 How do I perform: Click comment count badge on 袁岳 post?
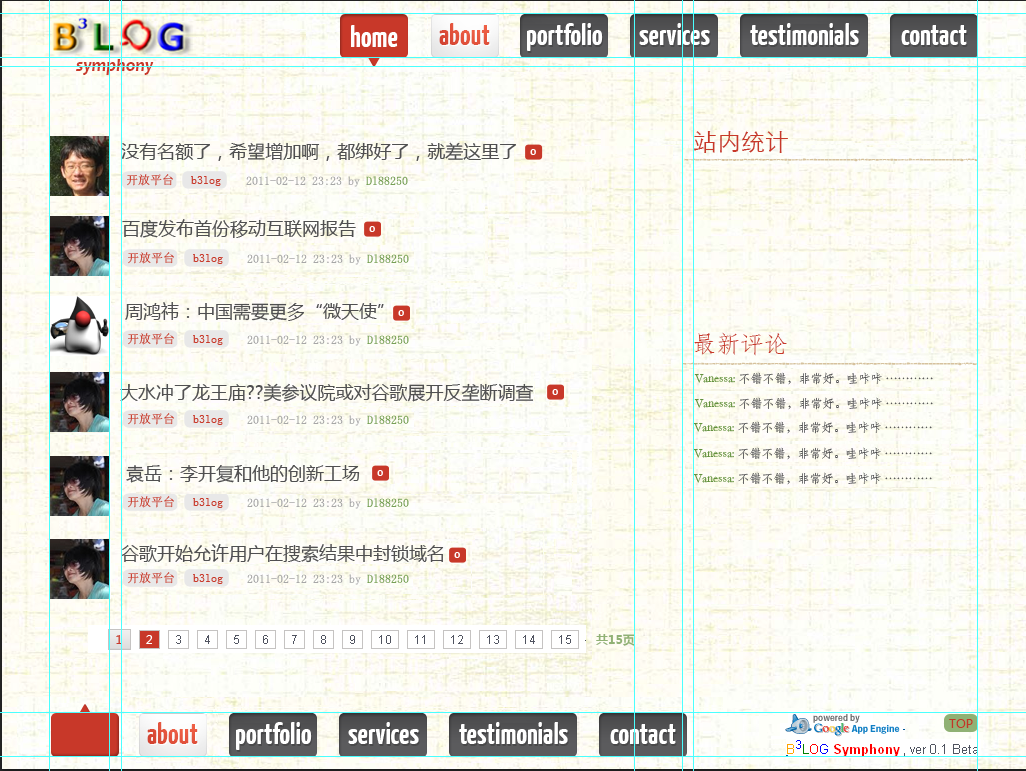(x=380, y=473)
